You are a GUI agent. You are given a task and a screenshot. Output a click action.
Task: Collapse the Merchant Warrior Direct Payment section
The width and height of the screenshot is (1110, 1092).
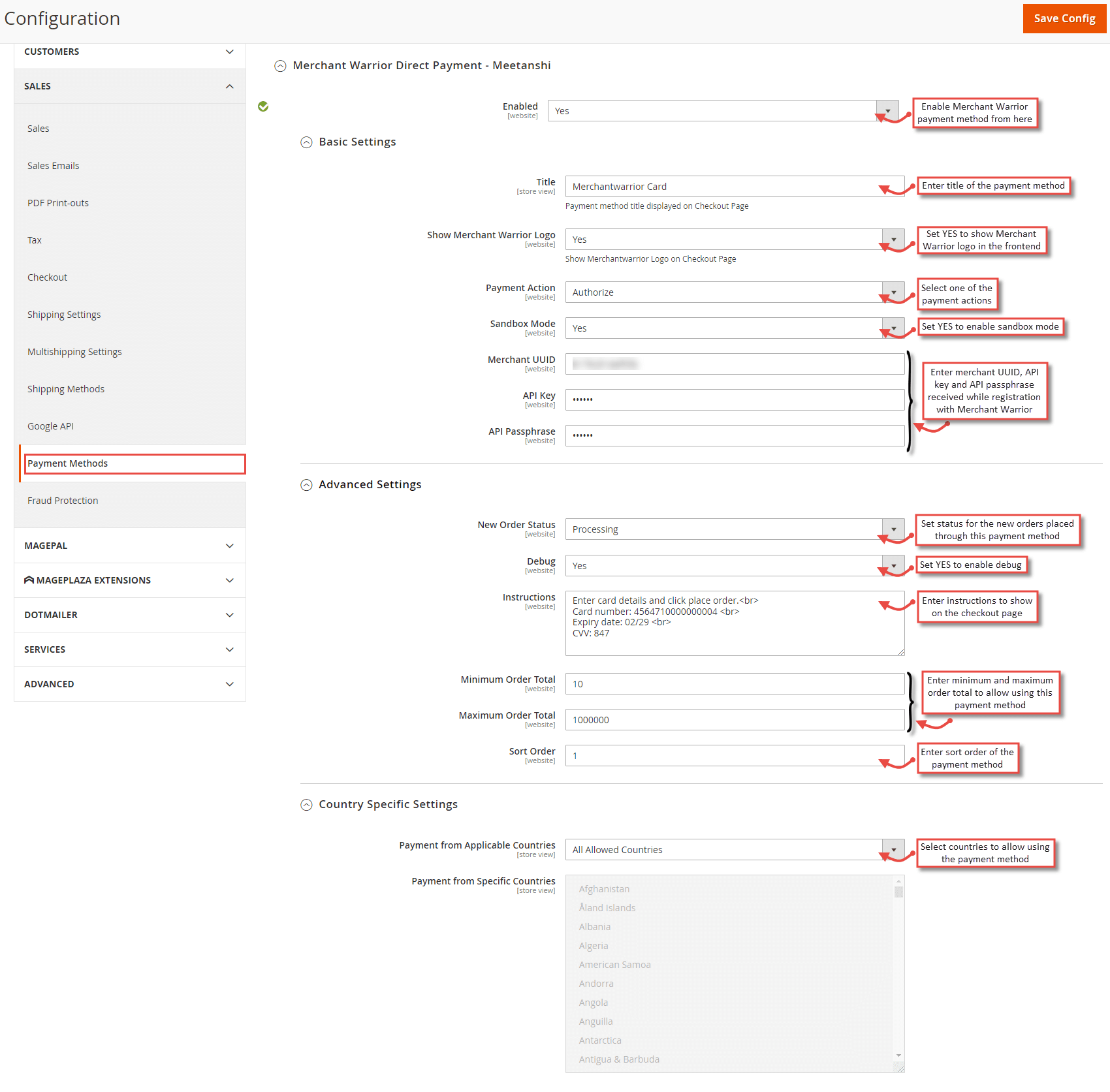[281, 65]
